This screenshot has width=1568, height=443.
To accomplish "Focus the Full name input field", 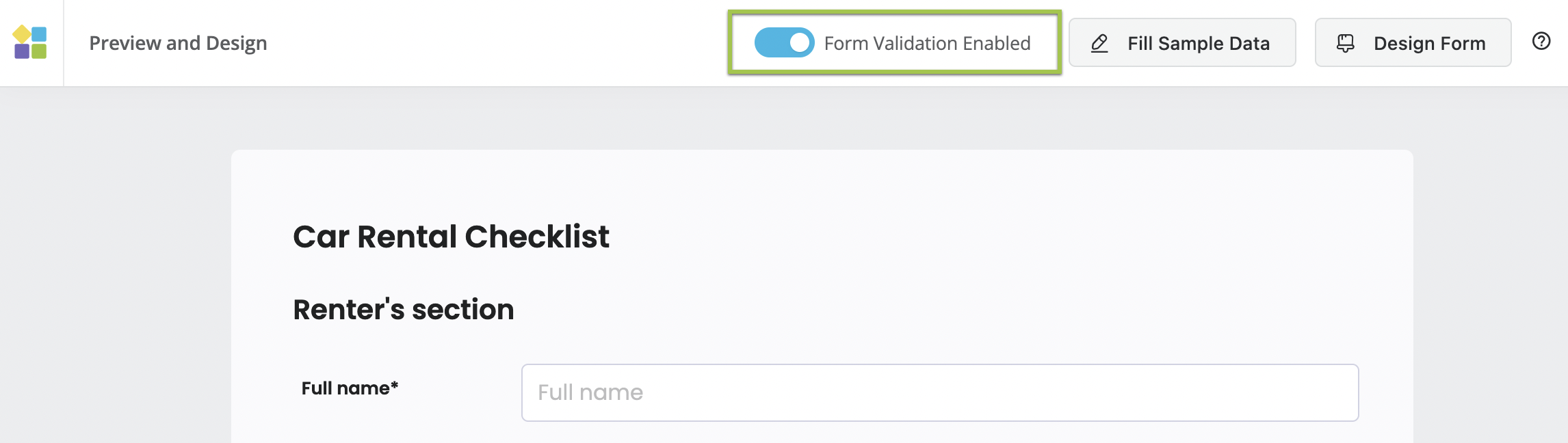I will [x=939, y=392].
